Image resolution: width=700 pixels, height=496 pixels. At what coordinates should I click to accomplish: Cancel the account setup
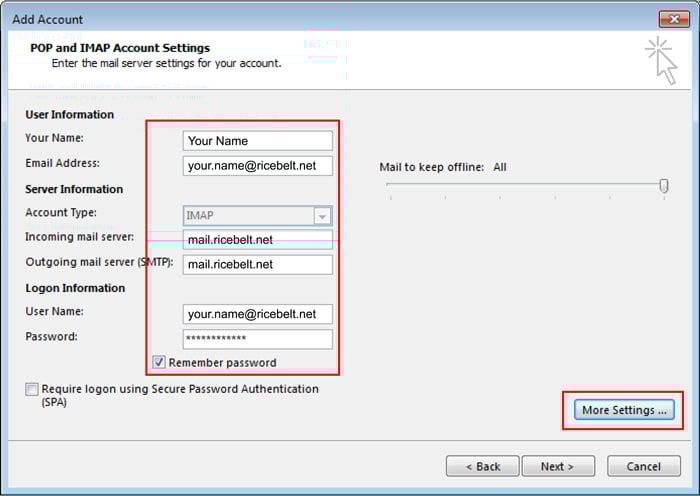coord(643,466)
